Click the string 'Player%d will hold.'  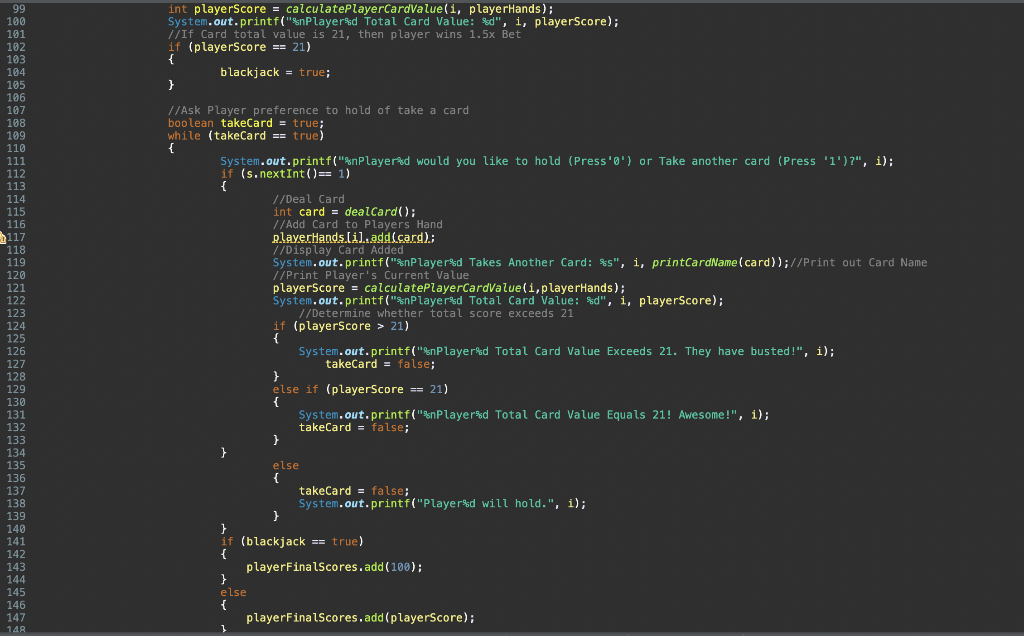click(485, 503)
